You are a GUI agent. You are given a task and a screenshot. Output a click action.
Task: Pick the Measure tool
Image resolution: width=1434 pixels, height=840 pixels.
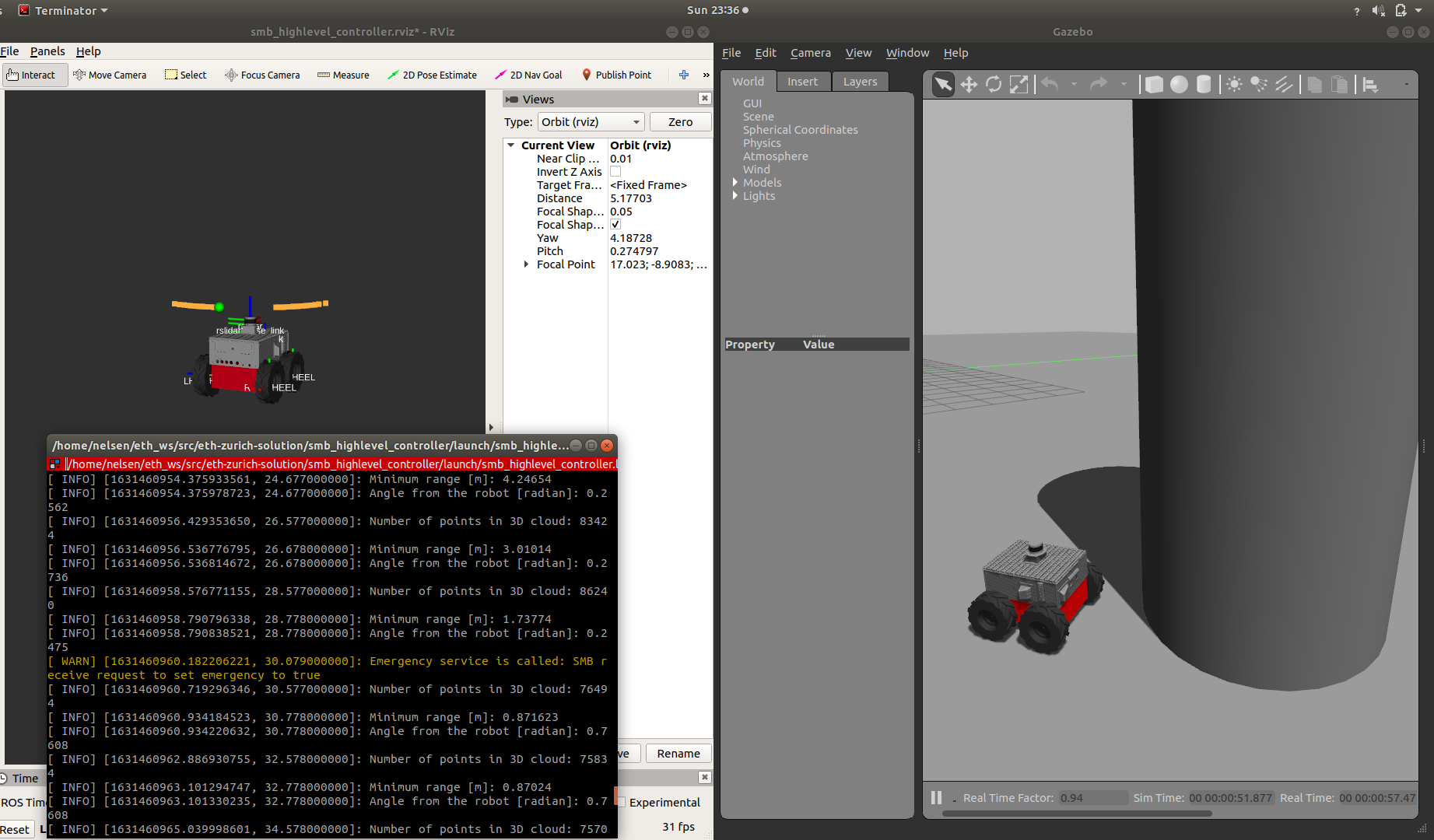(x=343, y=75)
